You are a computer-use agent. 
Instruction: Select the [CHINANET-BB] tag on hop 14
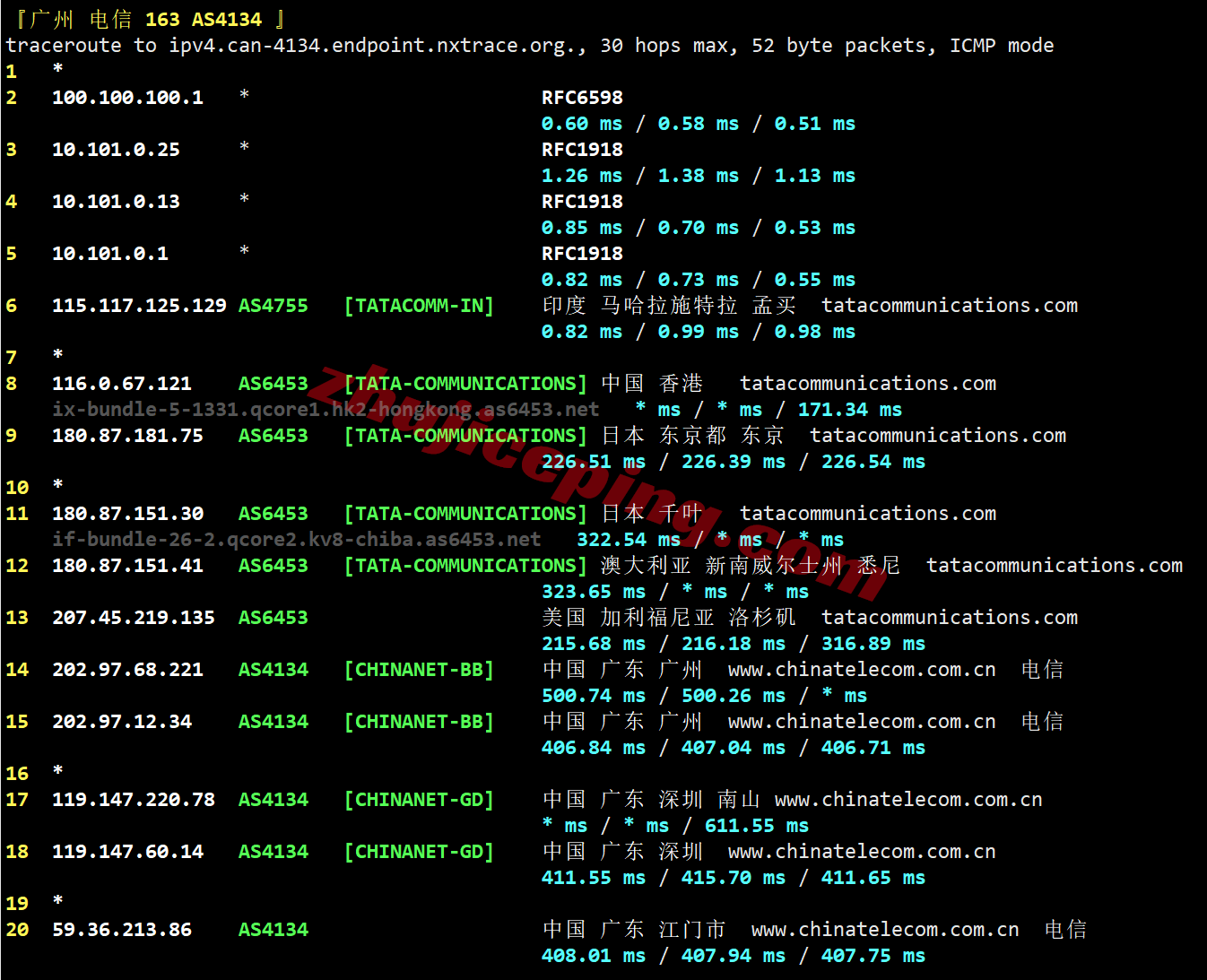point(419,670)
